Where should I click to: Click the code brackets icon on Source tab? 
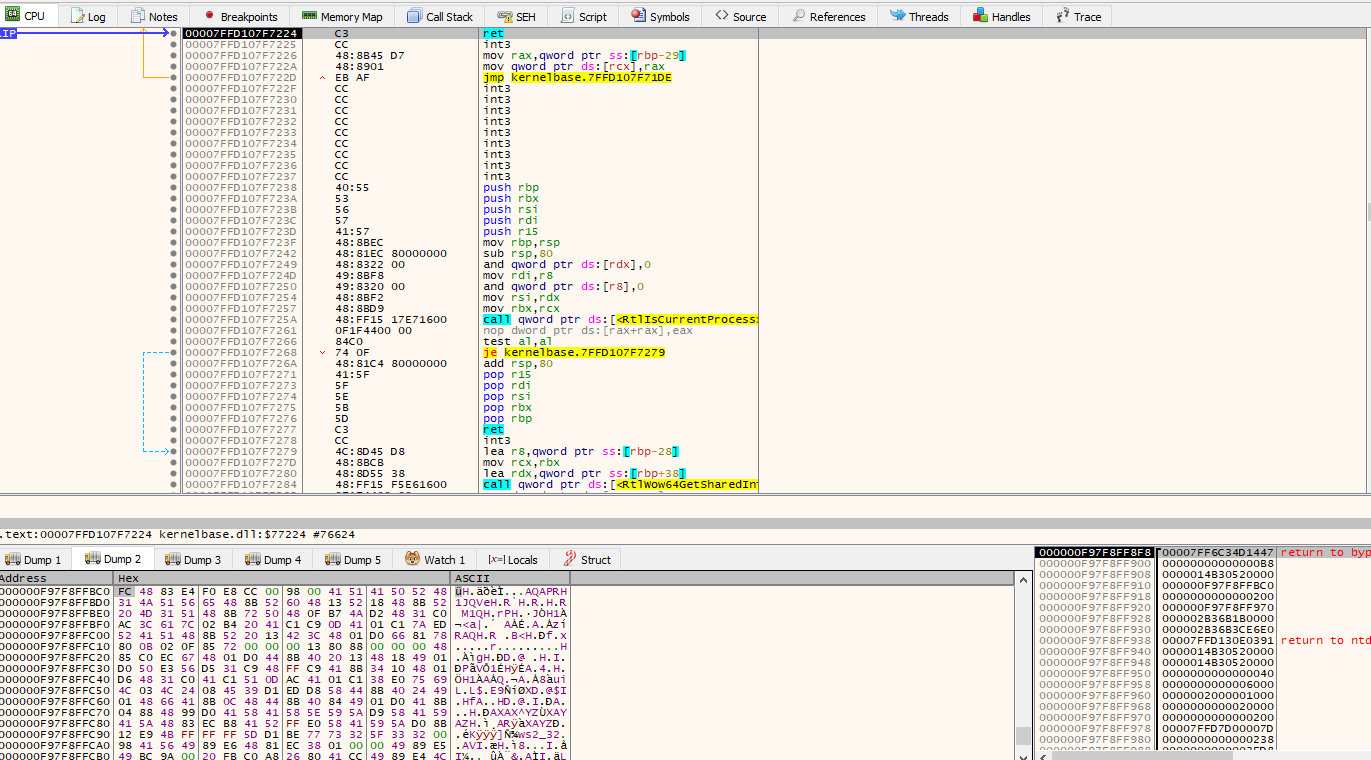[721, 16]
